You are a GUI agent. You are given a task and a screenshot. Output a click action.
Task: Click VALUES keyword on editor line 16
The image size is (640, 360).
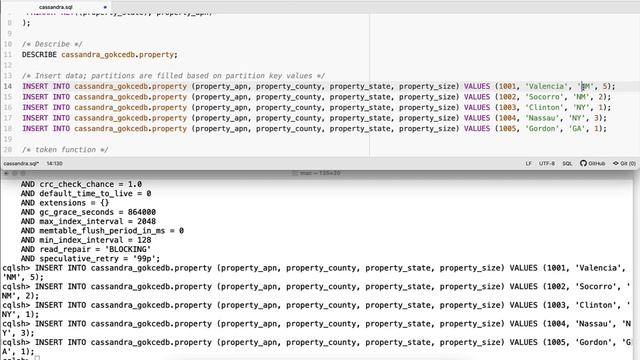[x=477, y=108]
